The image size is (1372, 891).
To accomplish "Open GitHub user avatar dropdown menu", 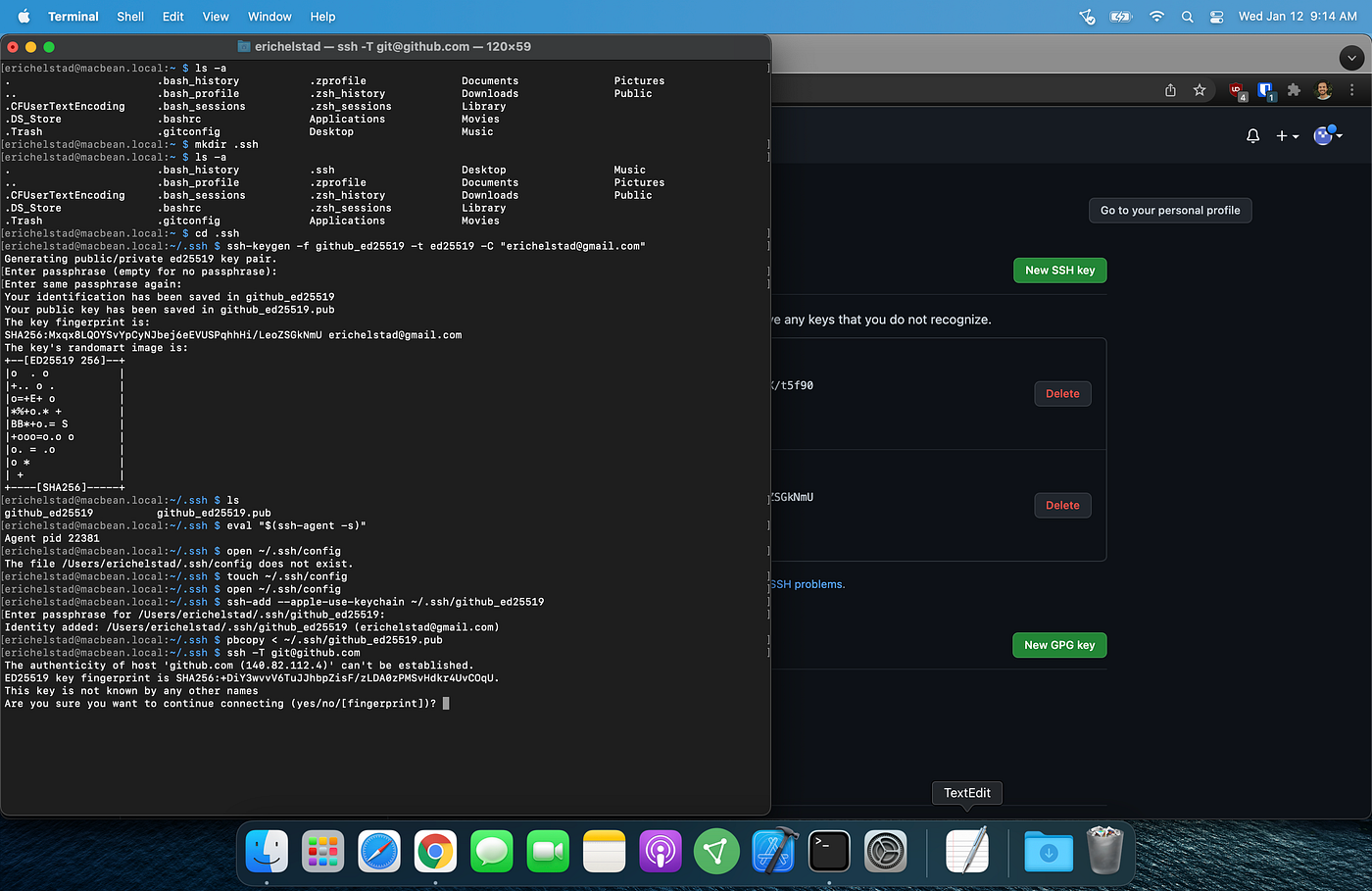I will click(1328, 135).
